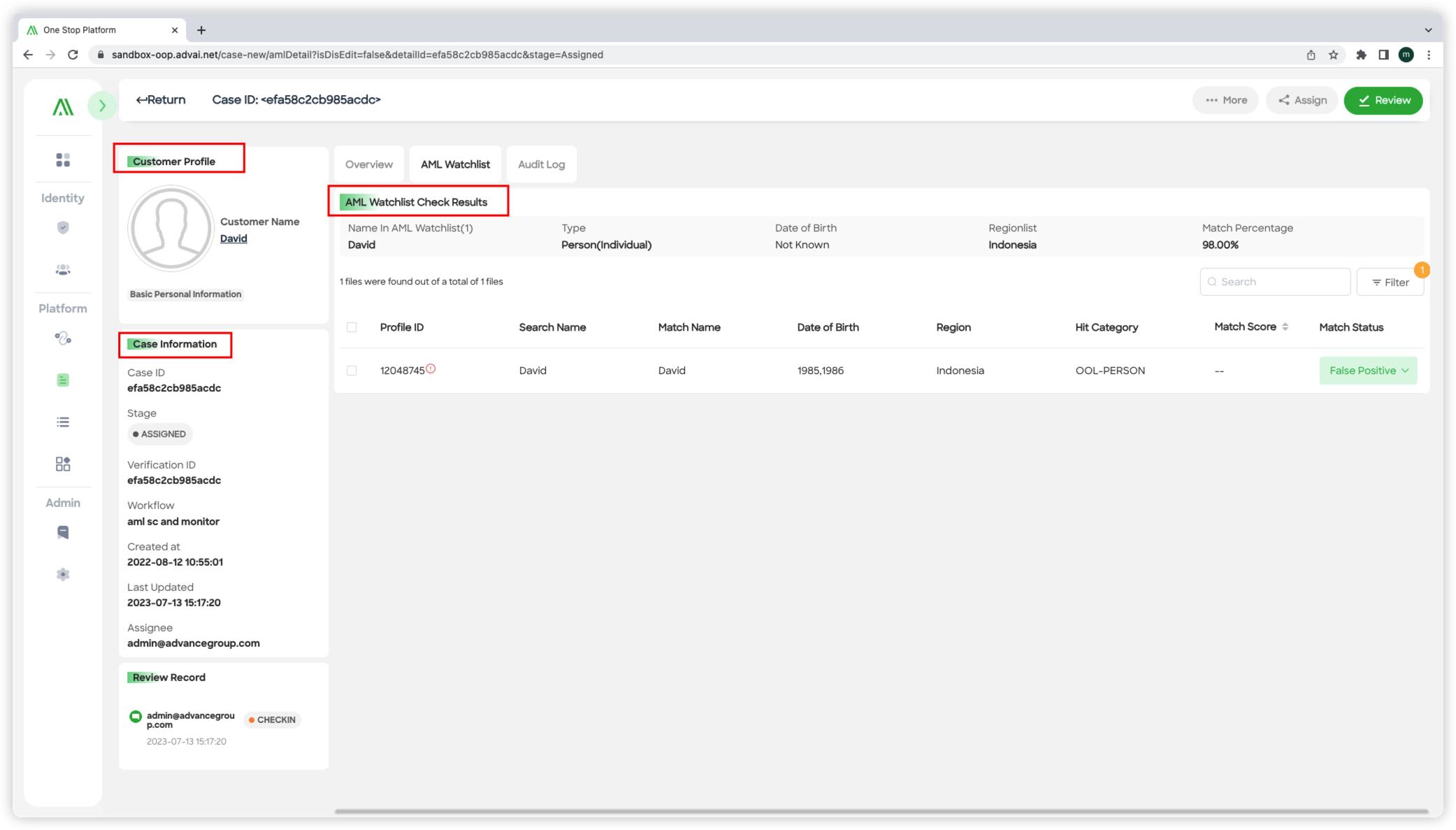Open the browser three-dot menu

click(1429, 55)
